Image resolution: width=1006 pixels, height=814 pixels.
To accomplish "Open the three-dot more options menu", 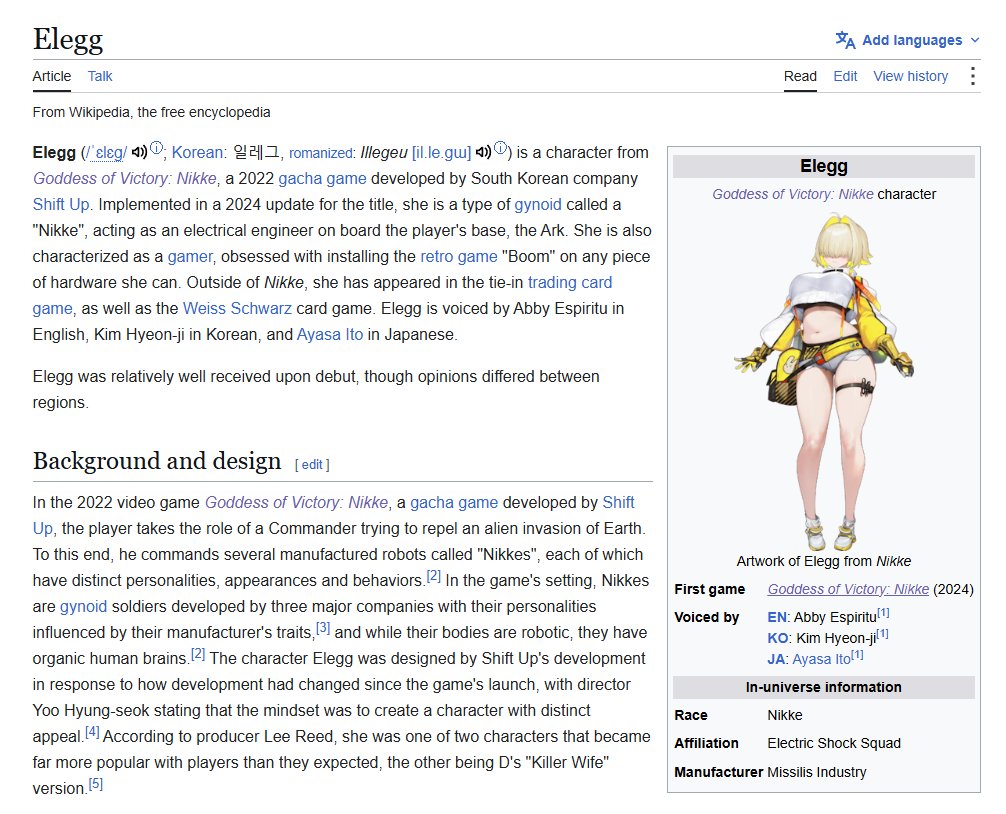I will tap(973, 76).
